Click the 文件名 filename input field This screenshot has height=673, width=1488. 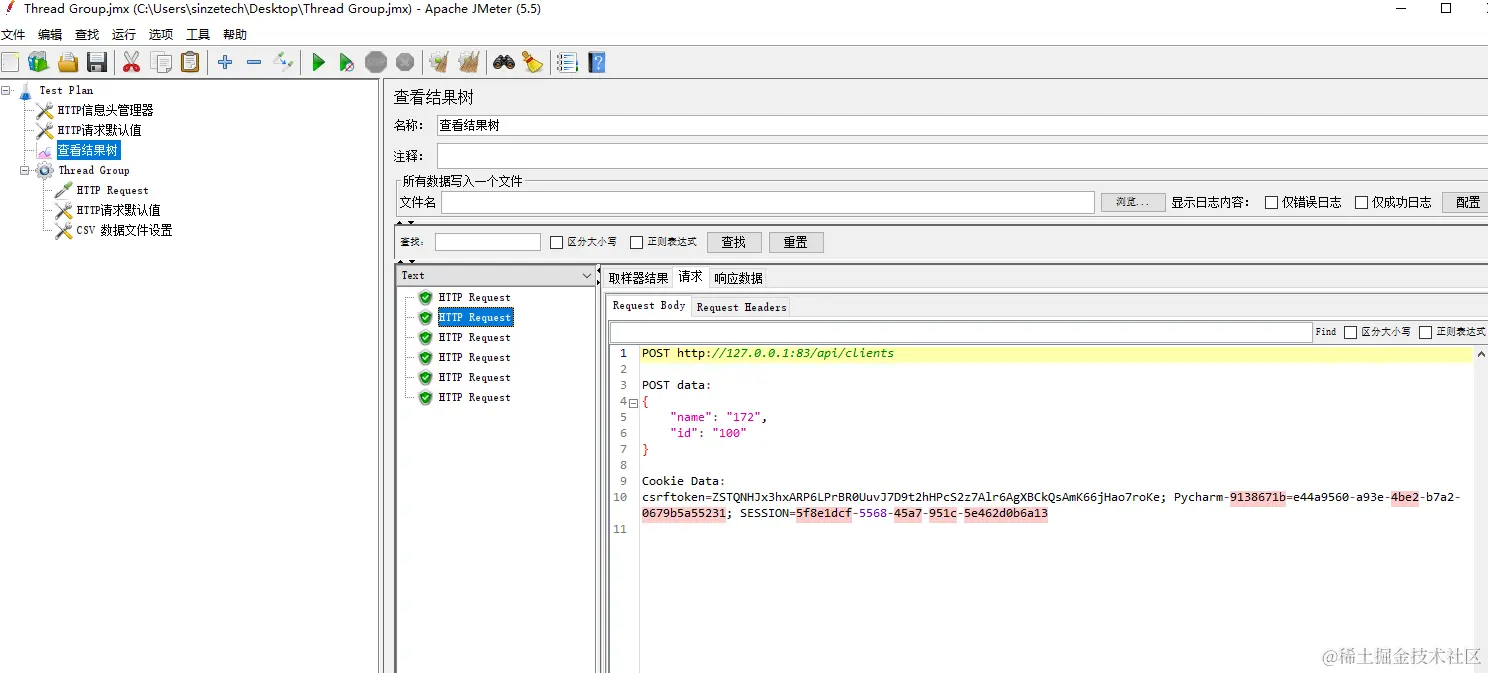768,202
